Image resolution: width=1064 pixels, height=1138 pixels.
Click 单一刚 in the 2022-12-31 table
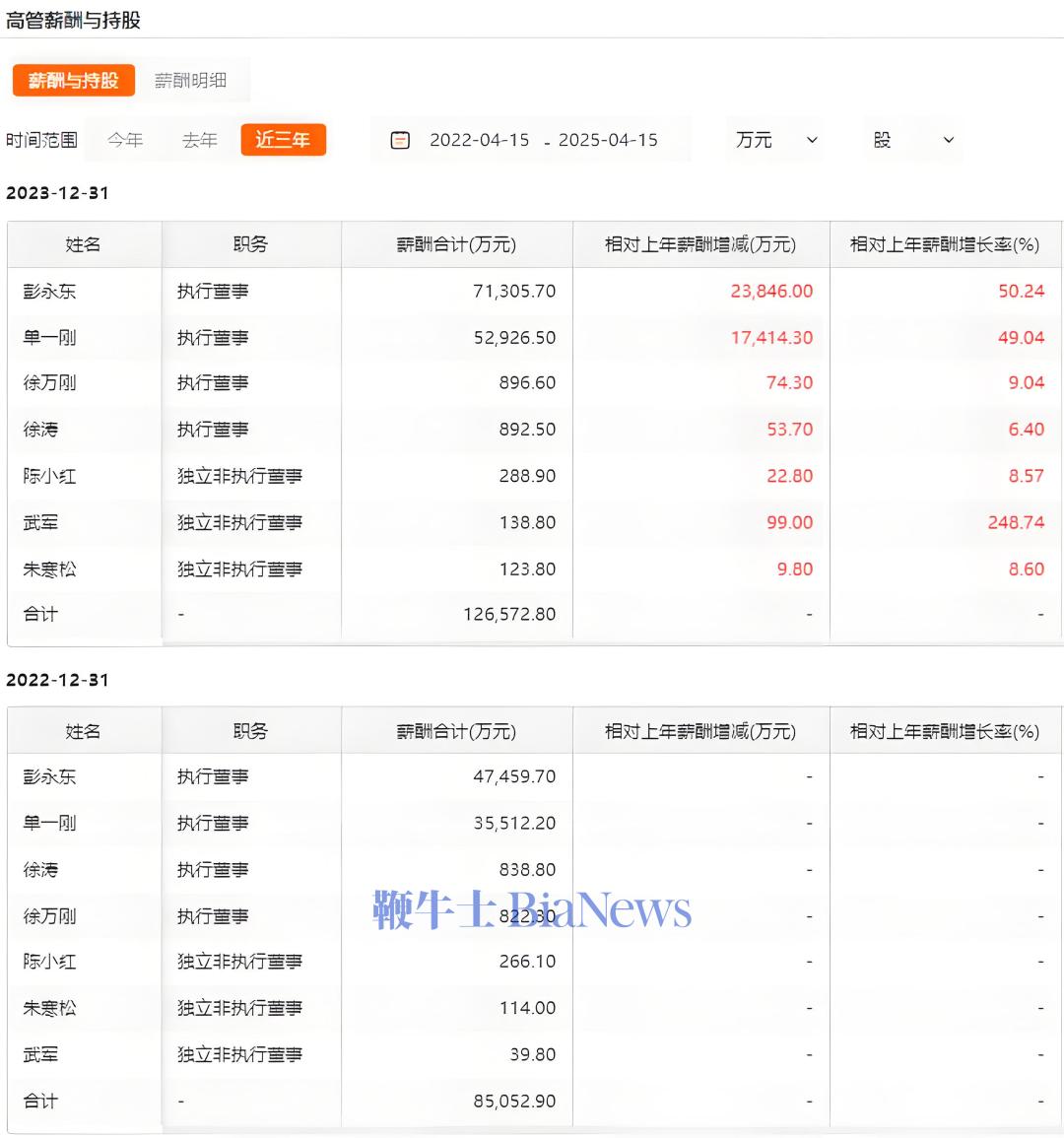[x=49, y=823]
